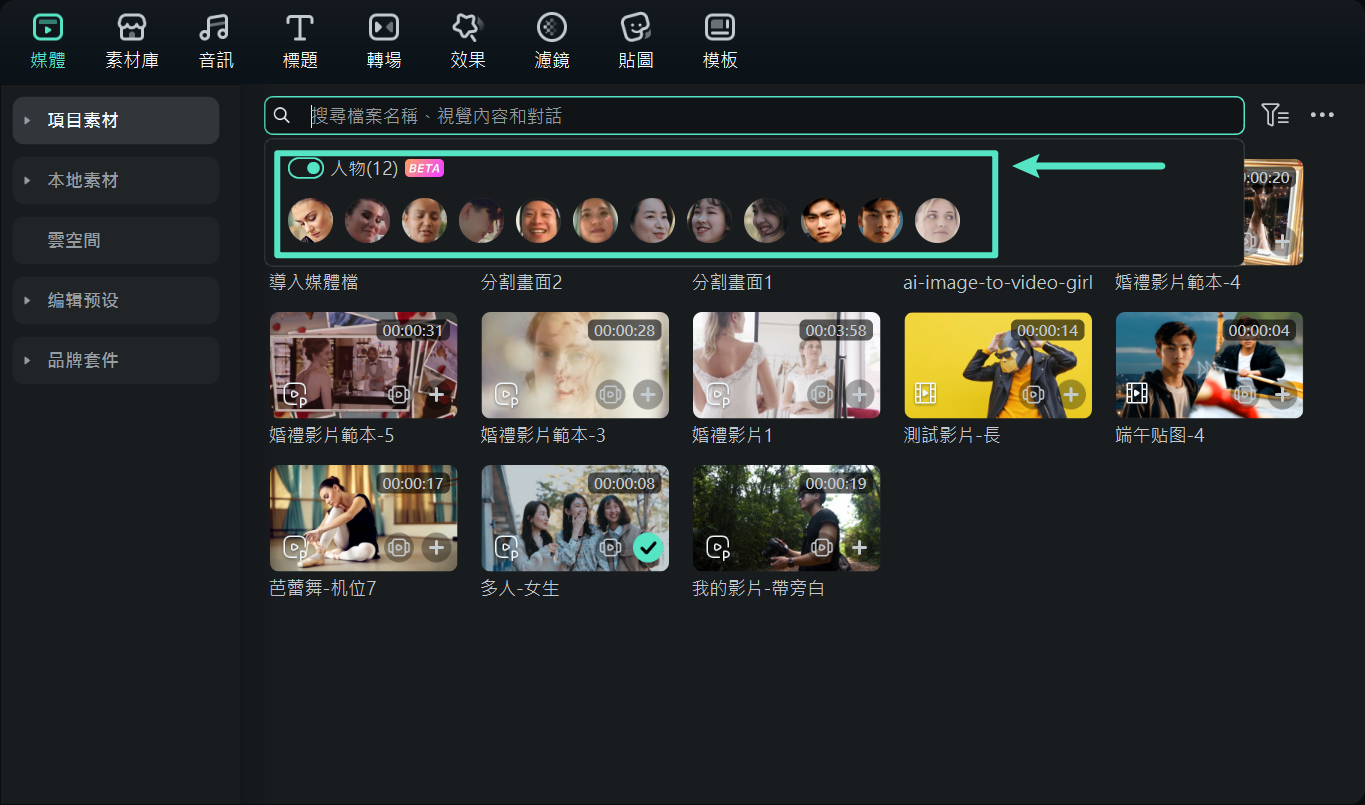1365x805 pixels.
Task: Click the project clip icon on 婚禮影片範本-3
Action: click(x=506, y=394)
